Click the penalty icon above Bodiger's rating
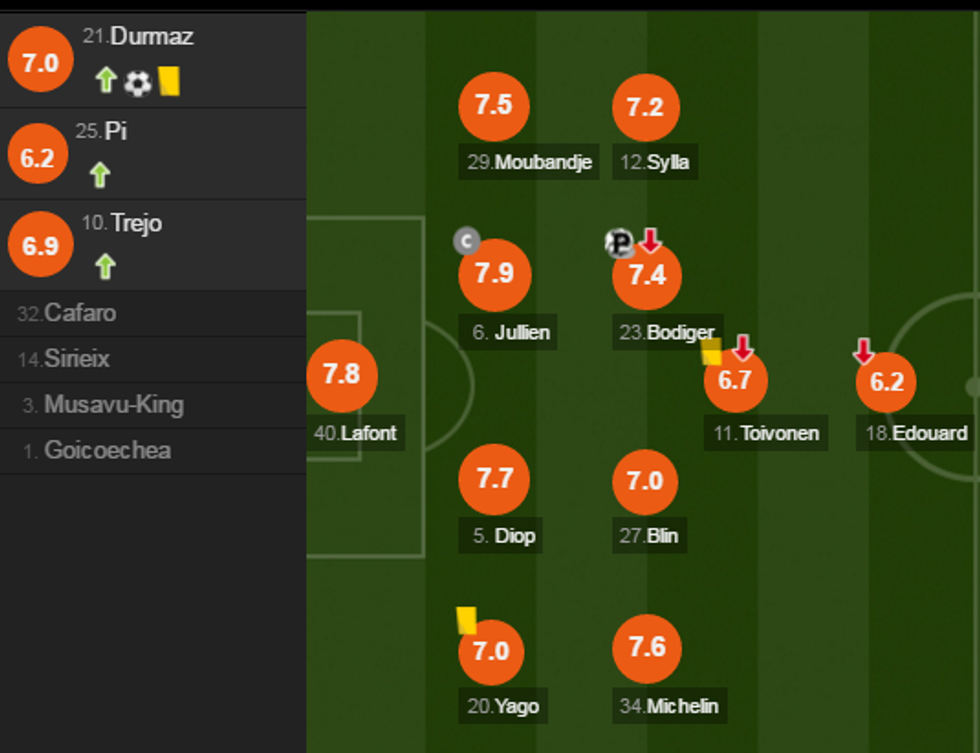 pyautogui.click(x=619, y=243)
